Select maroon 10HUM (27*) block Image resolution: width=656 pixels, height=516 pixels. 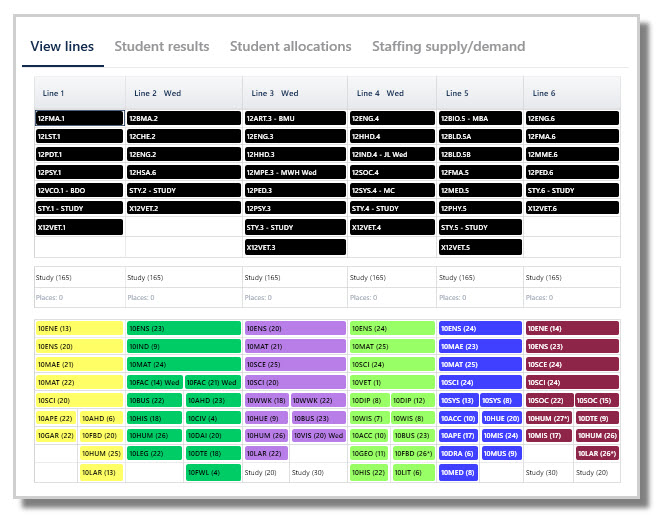click(549, 418)
